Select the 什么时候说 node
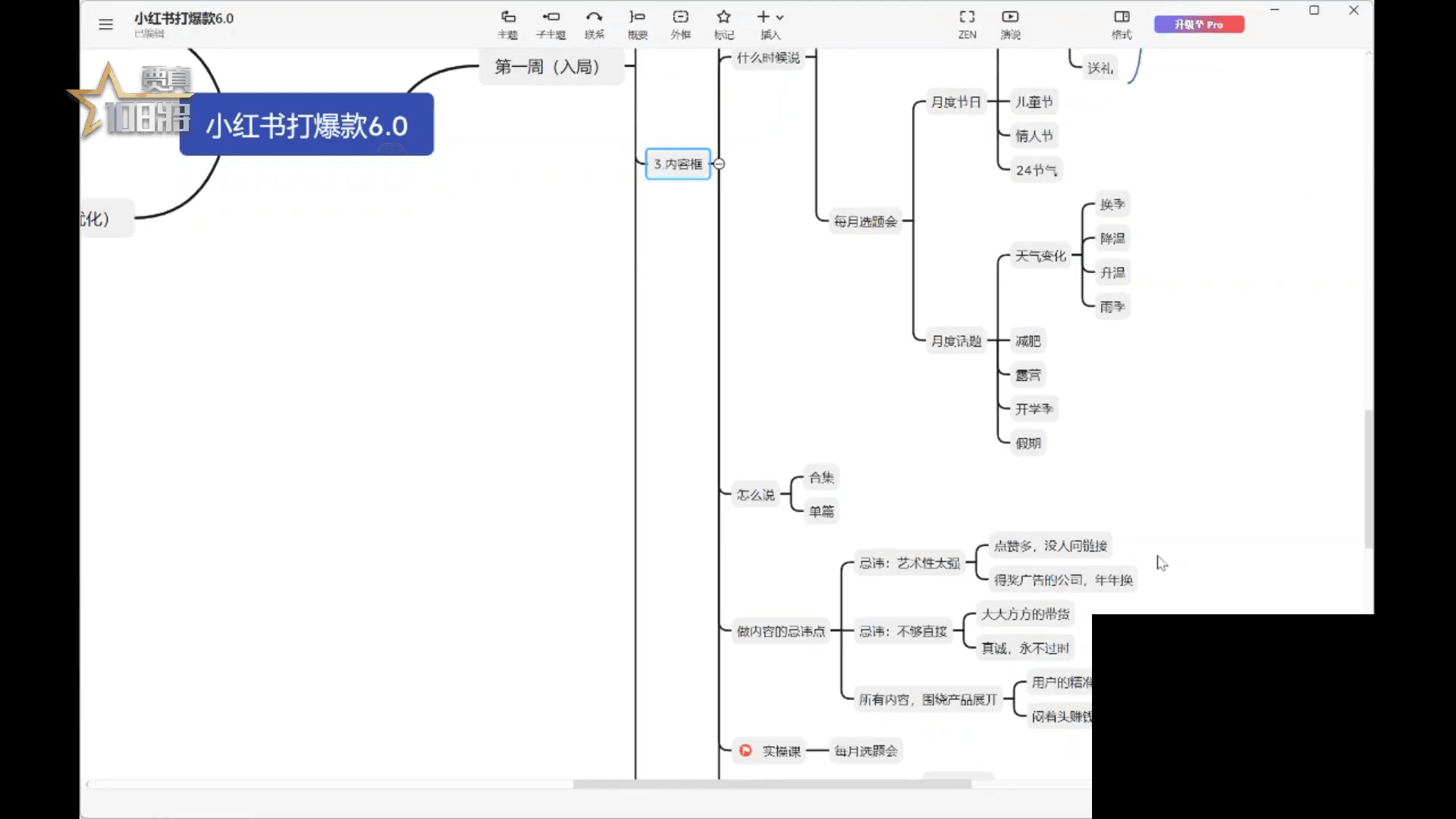The image size is (1456, 819). [768, 58]
